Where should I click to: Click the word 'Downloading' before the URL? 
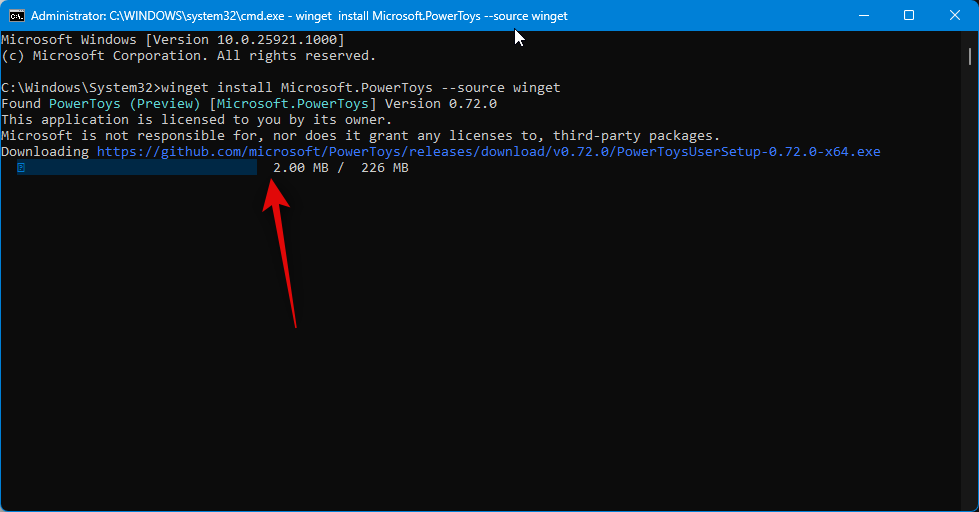point(45,152)
